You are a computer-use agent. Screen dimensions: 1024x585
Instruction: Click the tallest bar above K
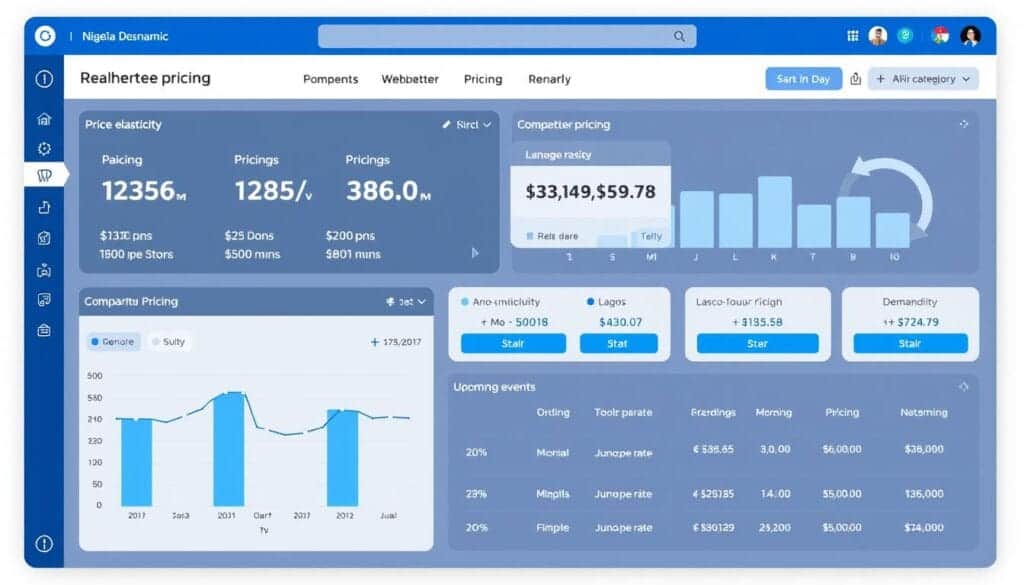point(775,212)
